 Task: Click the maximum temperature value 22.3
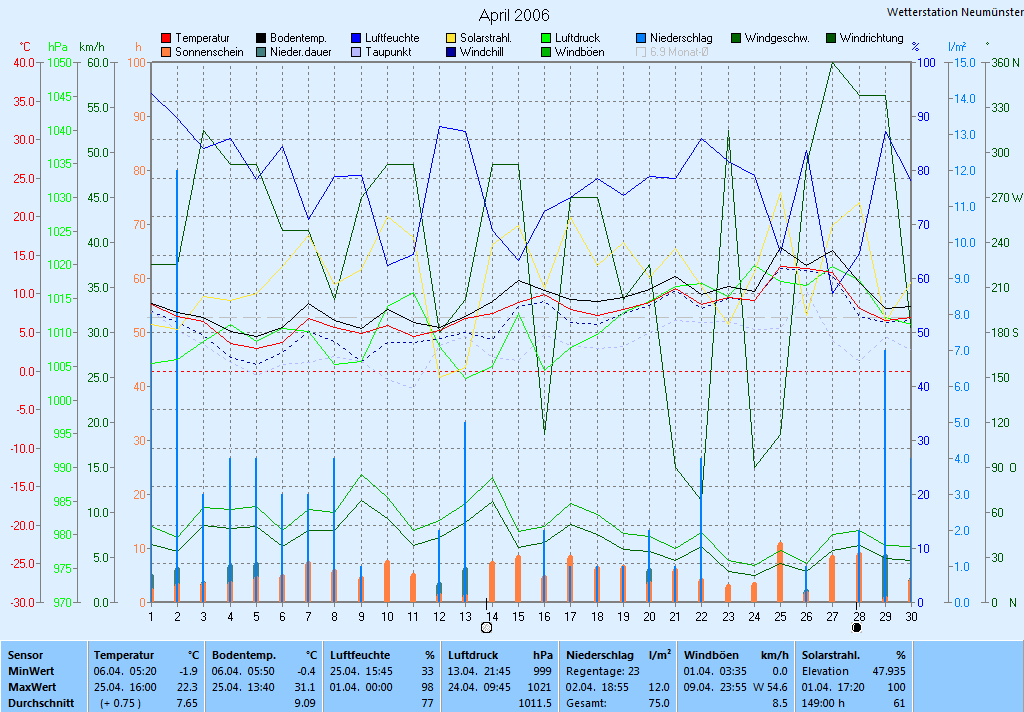pyautogui.click(x=187, y=687)
